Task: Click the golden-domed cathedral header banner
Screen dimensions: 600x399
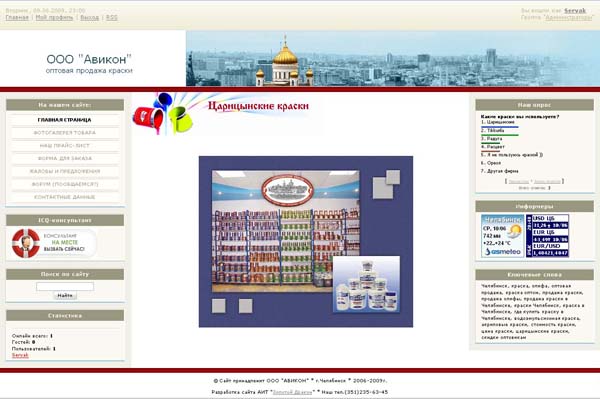Action: pos(393,59)
